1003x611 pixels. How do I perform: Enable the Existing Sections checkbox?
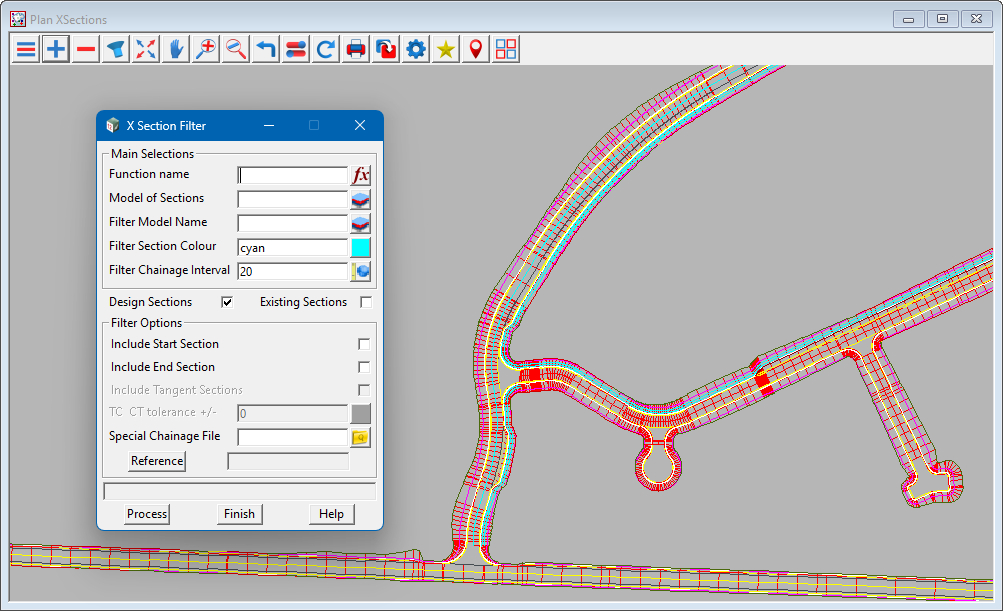[x=366, y=302]
